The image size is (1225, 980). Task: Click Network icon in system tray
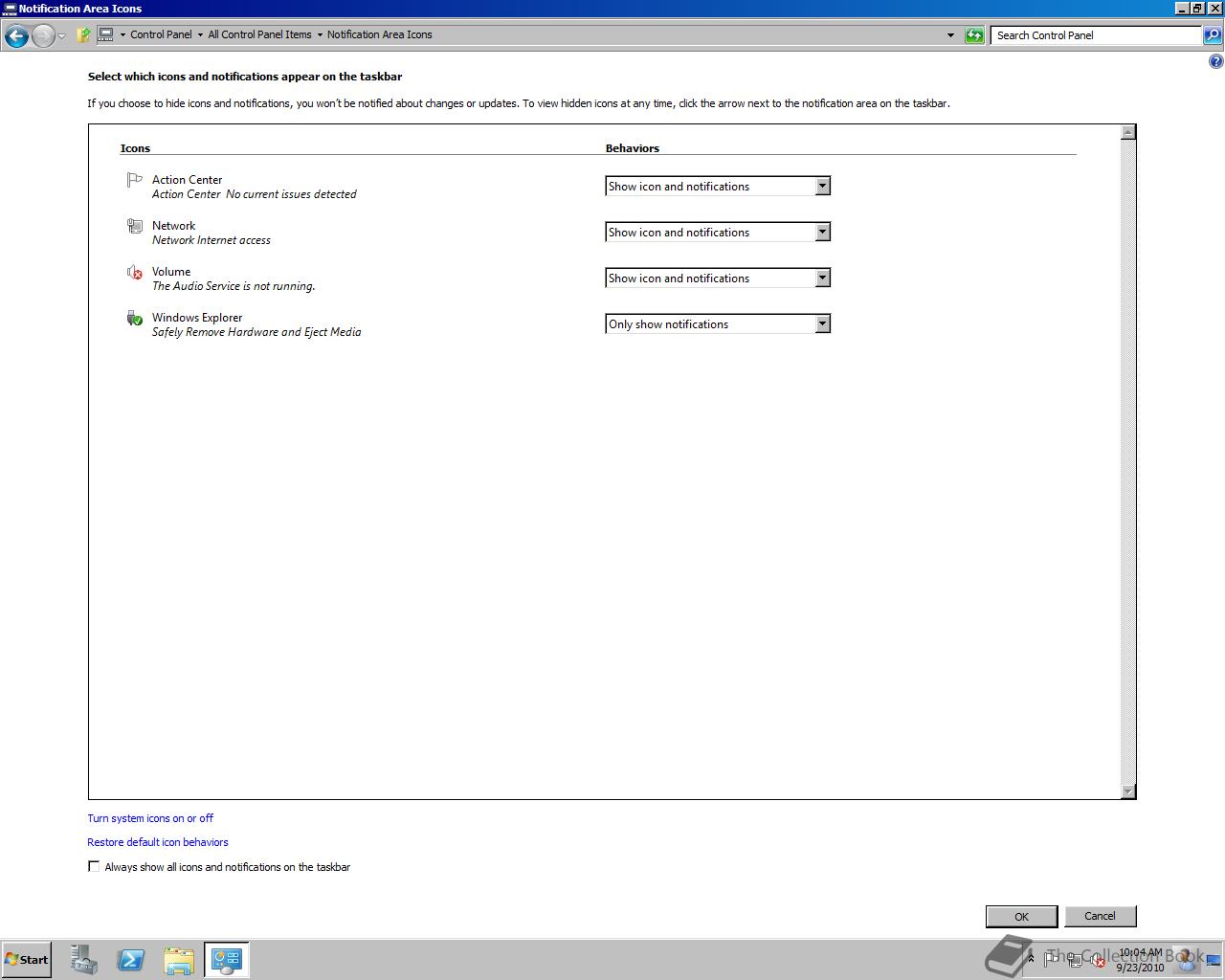[1075, 959]
